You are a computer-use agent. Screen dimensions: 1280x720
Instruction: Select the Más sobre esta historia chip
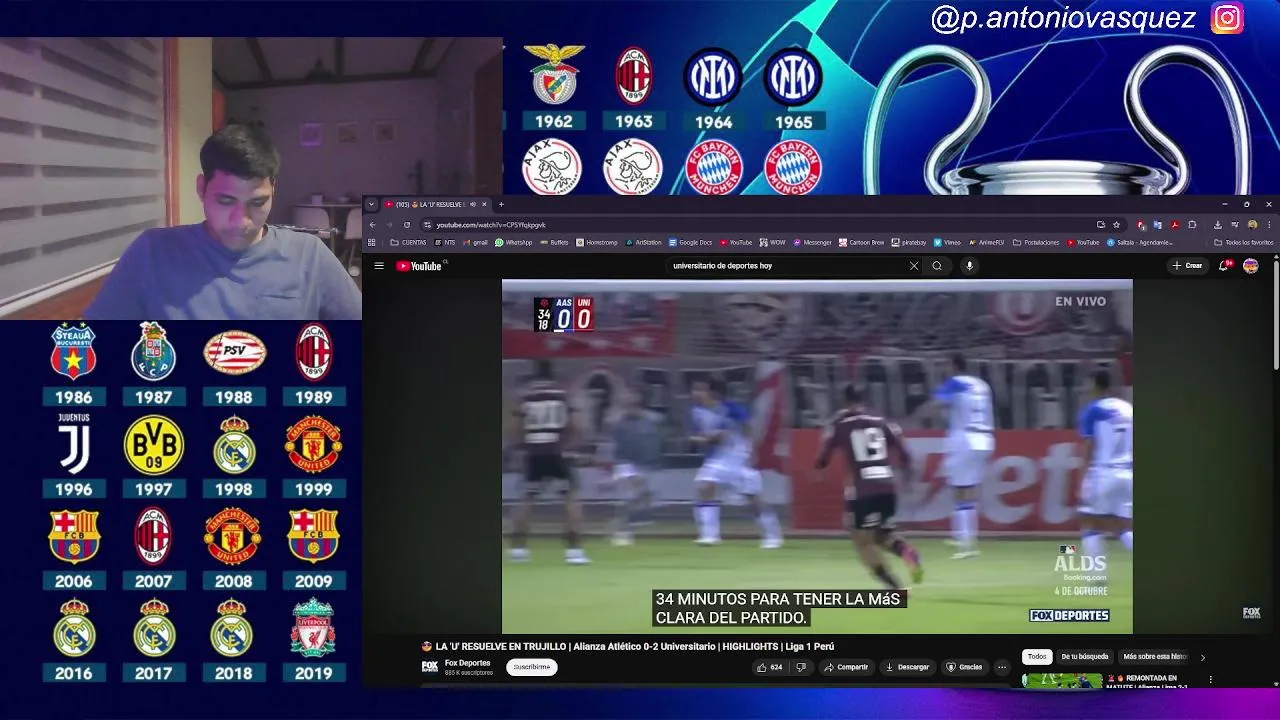(1155, 657)
